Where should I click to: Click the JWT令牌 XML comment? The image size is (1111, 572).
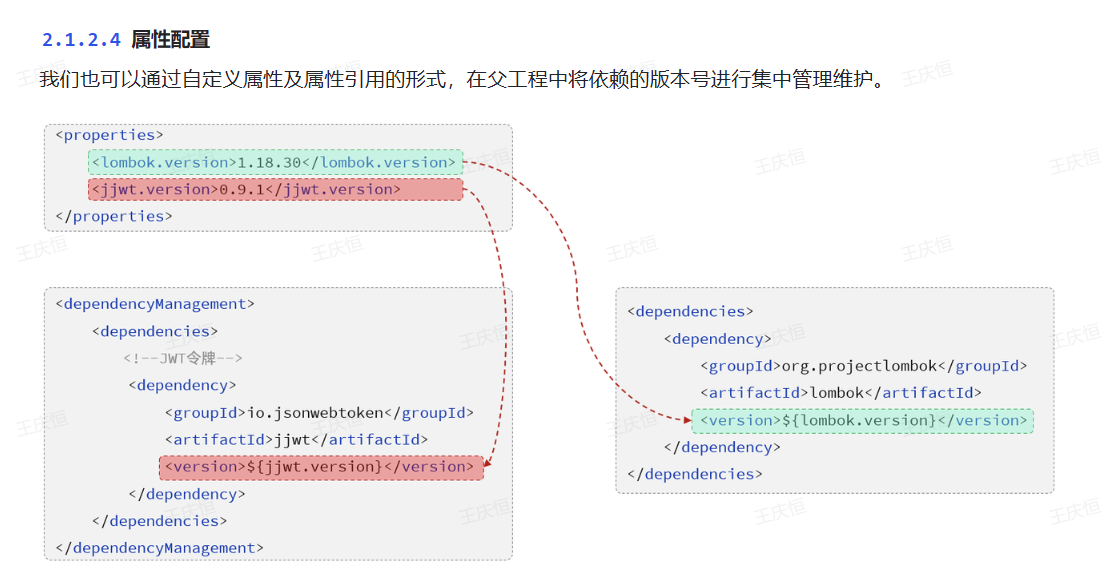183,358
